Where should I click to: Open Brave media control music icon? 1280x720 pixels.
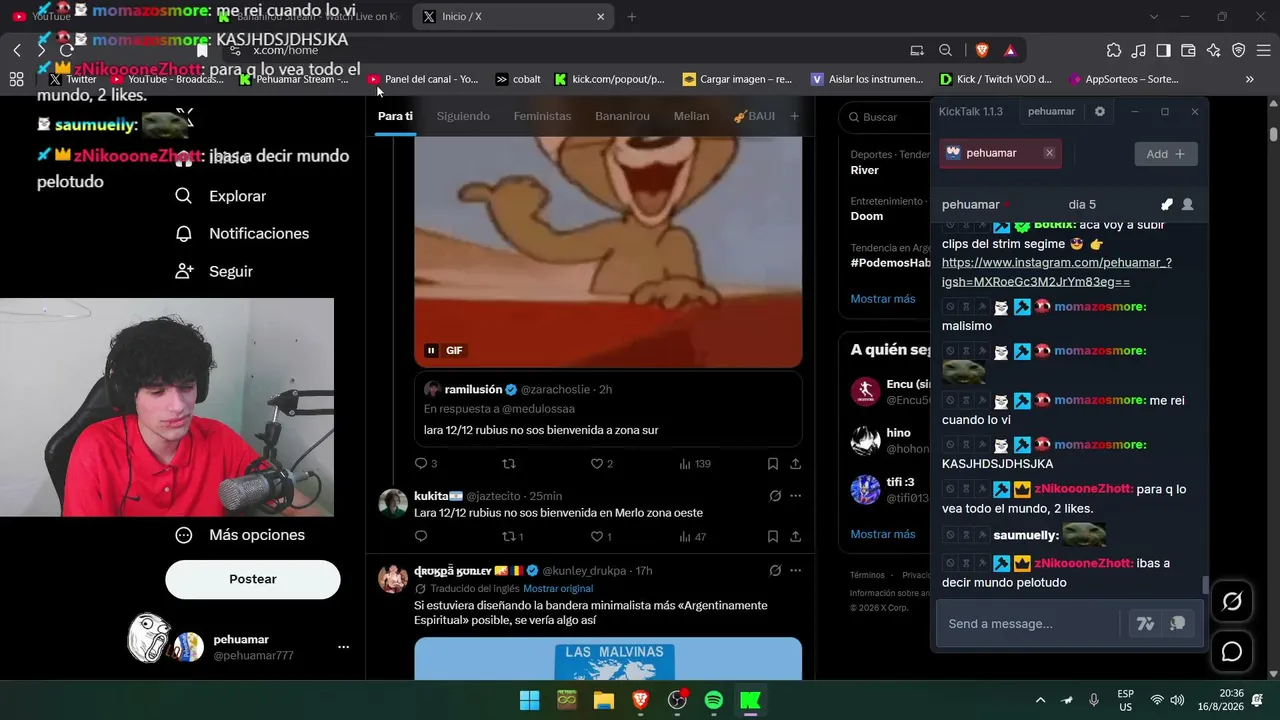1139,50
